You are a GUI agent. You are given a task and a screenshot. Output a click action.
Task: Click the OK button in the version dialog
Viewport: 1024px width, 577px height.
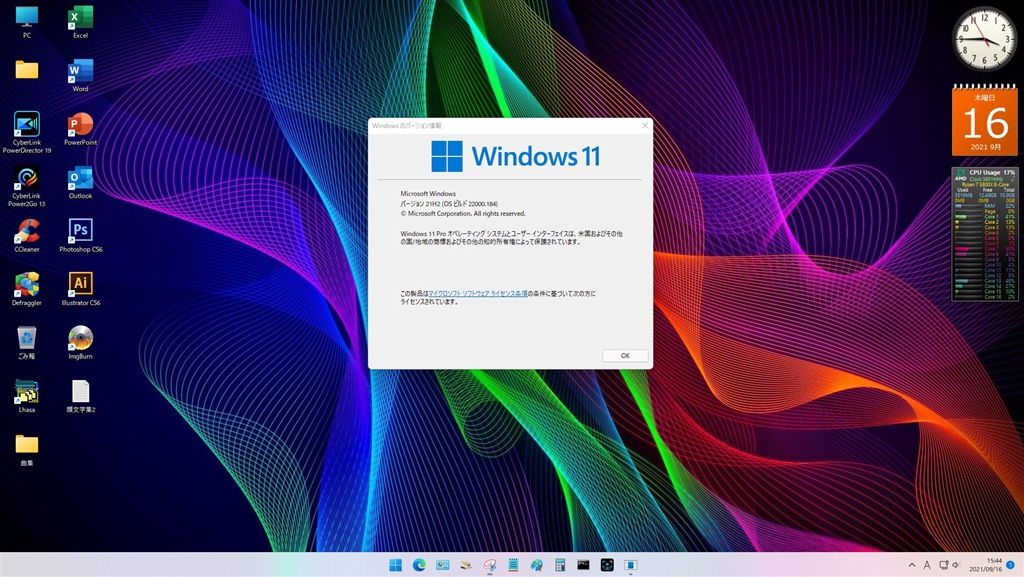pos(625,355)
